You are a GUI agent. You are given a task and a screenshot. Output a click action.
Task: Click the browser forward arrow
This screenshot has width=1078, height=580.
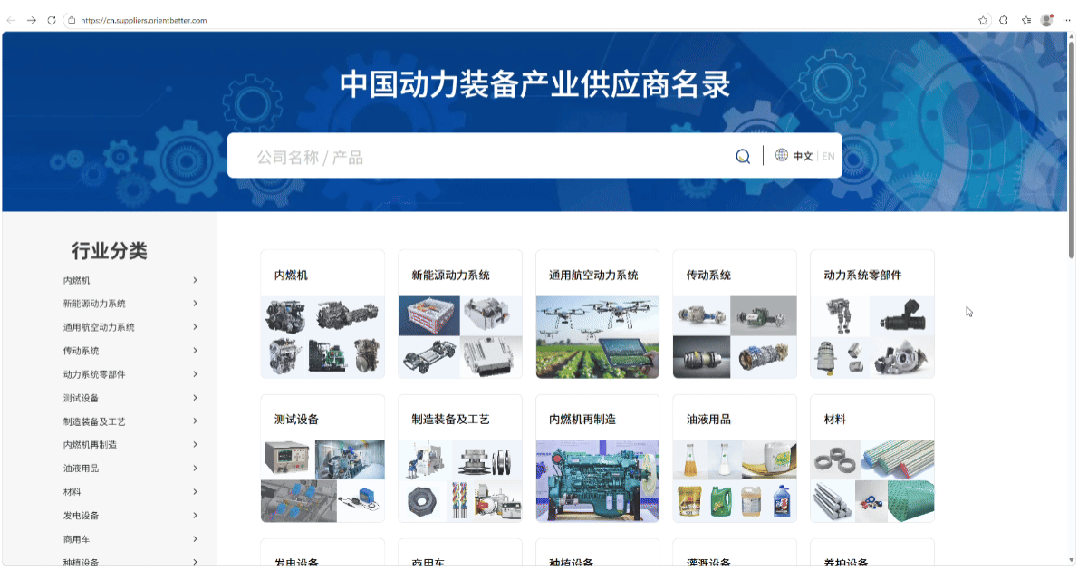point(31,20)
